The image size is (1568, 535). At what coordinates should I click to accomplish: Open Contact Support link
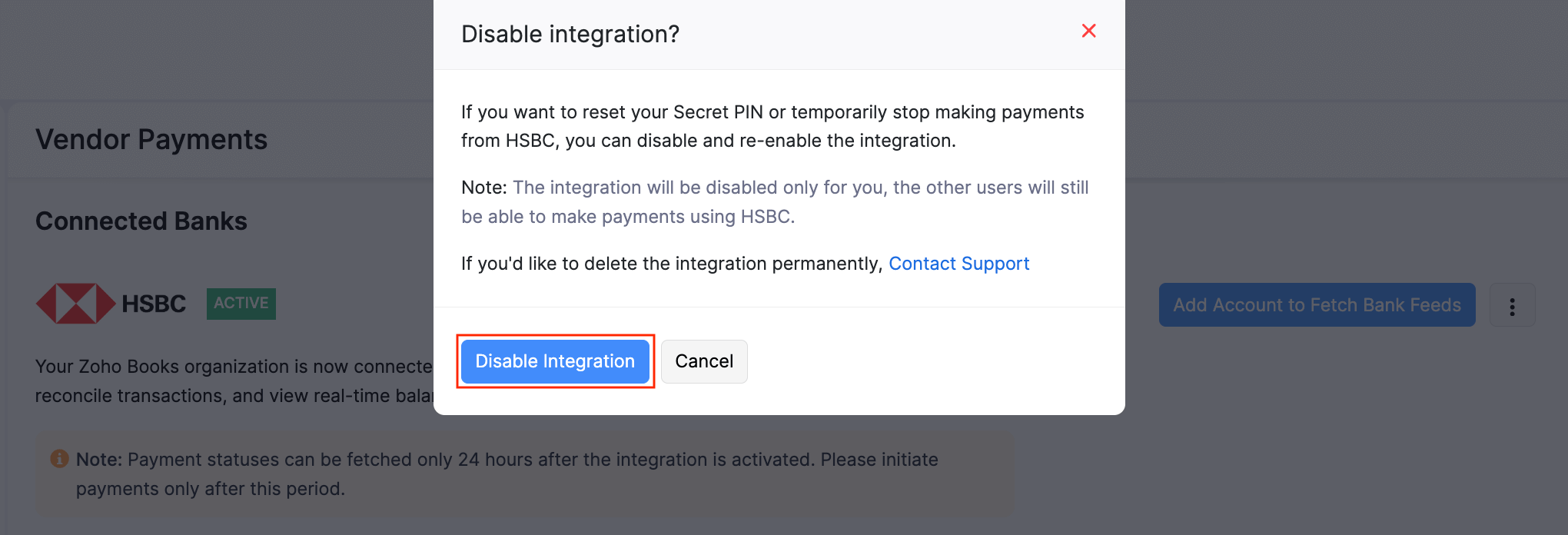[958, 263]
